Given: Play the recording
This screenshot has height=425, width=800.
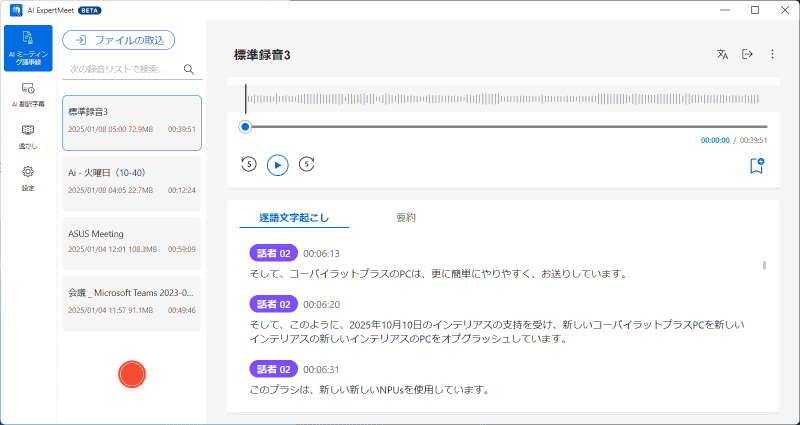Looking at the screenshot, I should tap(278, 165).
